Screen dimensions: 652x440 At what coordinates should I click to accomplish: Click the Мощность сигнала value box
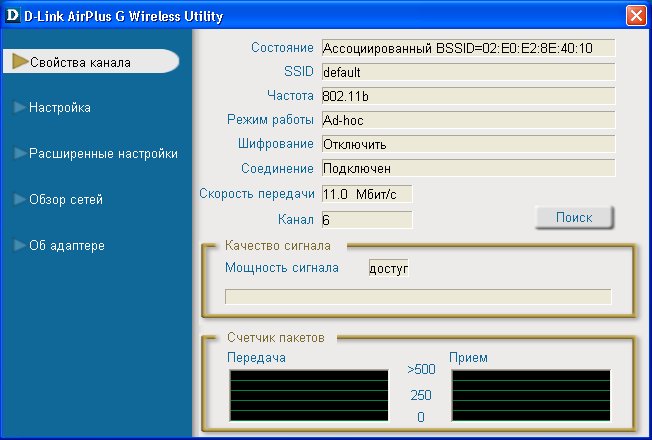pos(389,268)
